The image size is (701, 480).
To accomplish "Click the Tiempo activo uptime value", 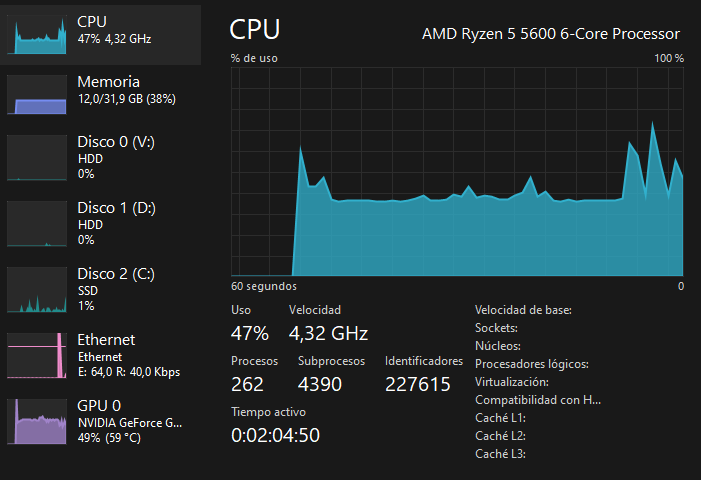I will point(275,436).
